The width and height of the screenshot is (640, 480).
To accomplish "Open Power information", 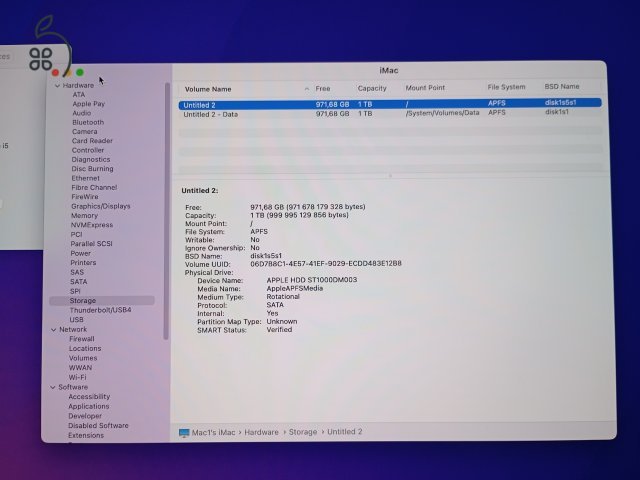I will pyautogui.click(x=80, y=253).
